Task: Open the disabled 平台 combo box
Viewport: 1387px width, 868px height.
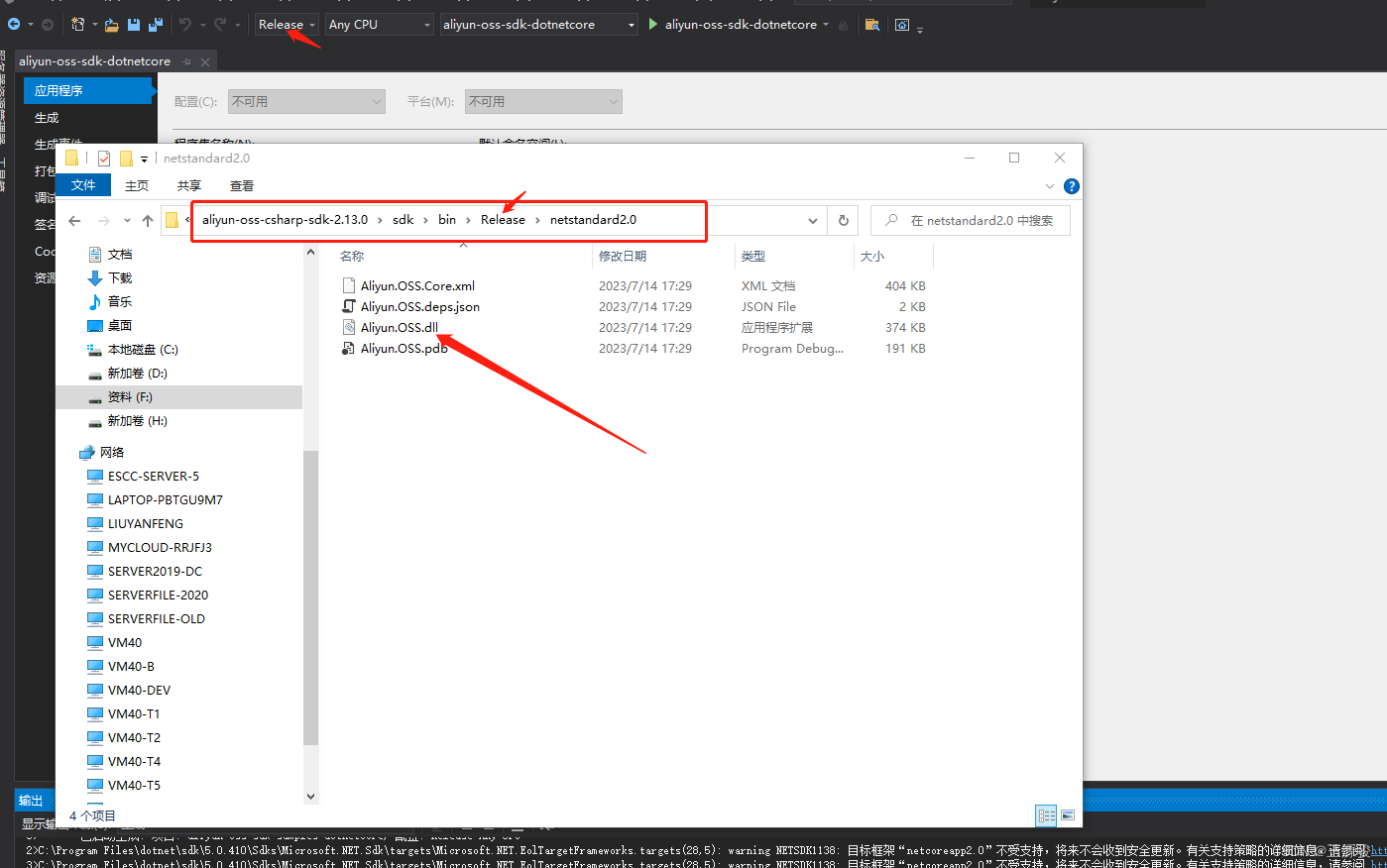Action: click(543, 101)
